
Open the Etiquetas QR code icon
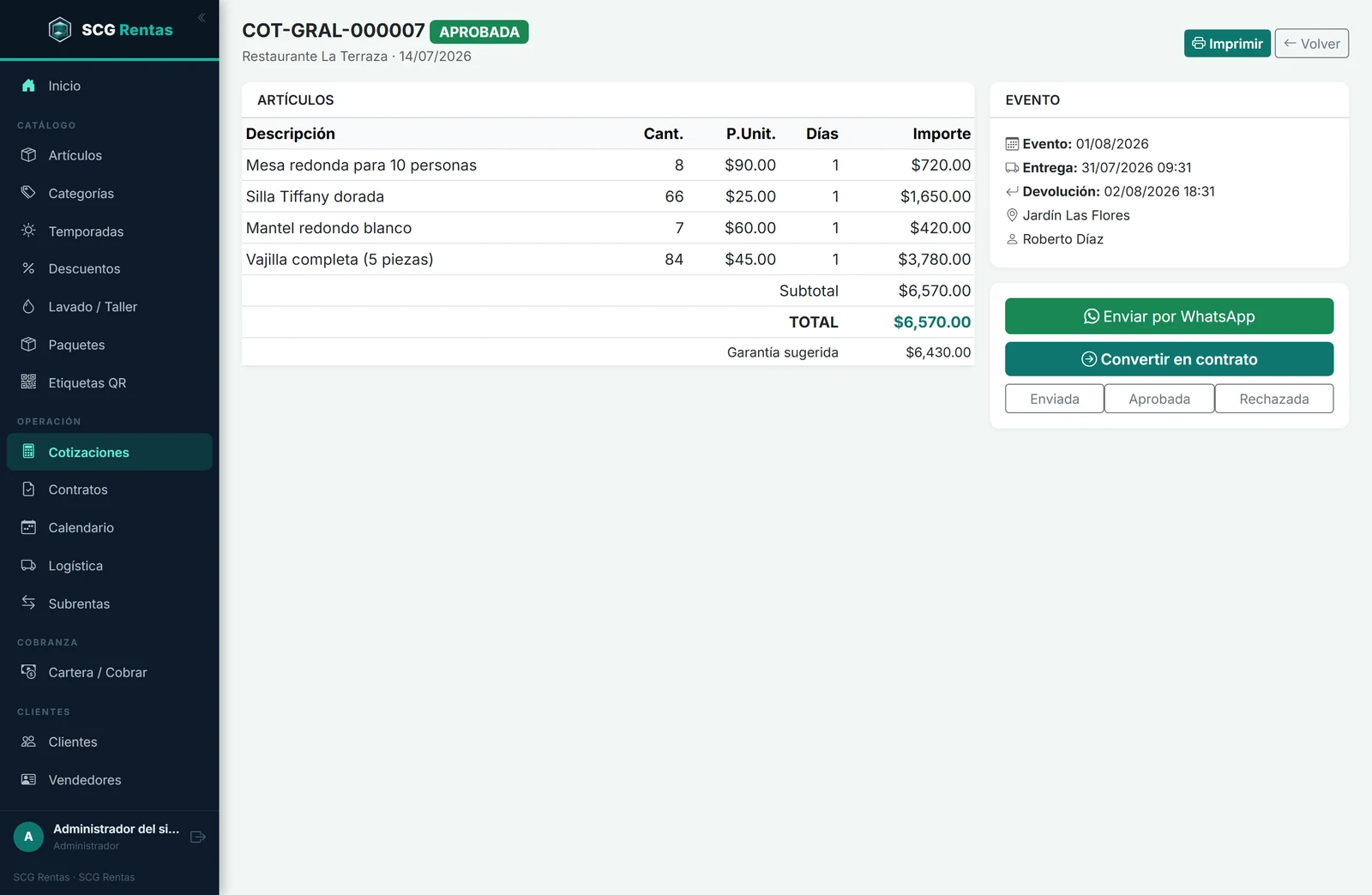pyautogui.click(x=28, y=382)
